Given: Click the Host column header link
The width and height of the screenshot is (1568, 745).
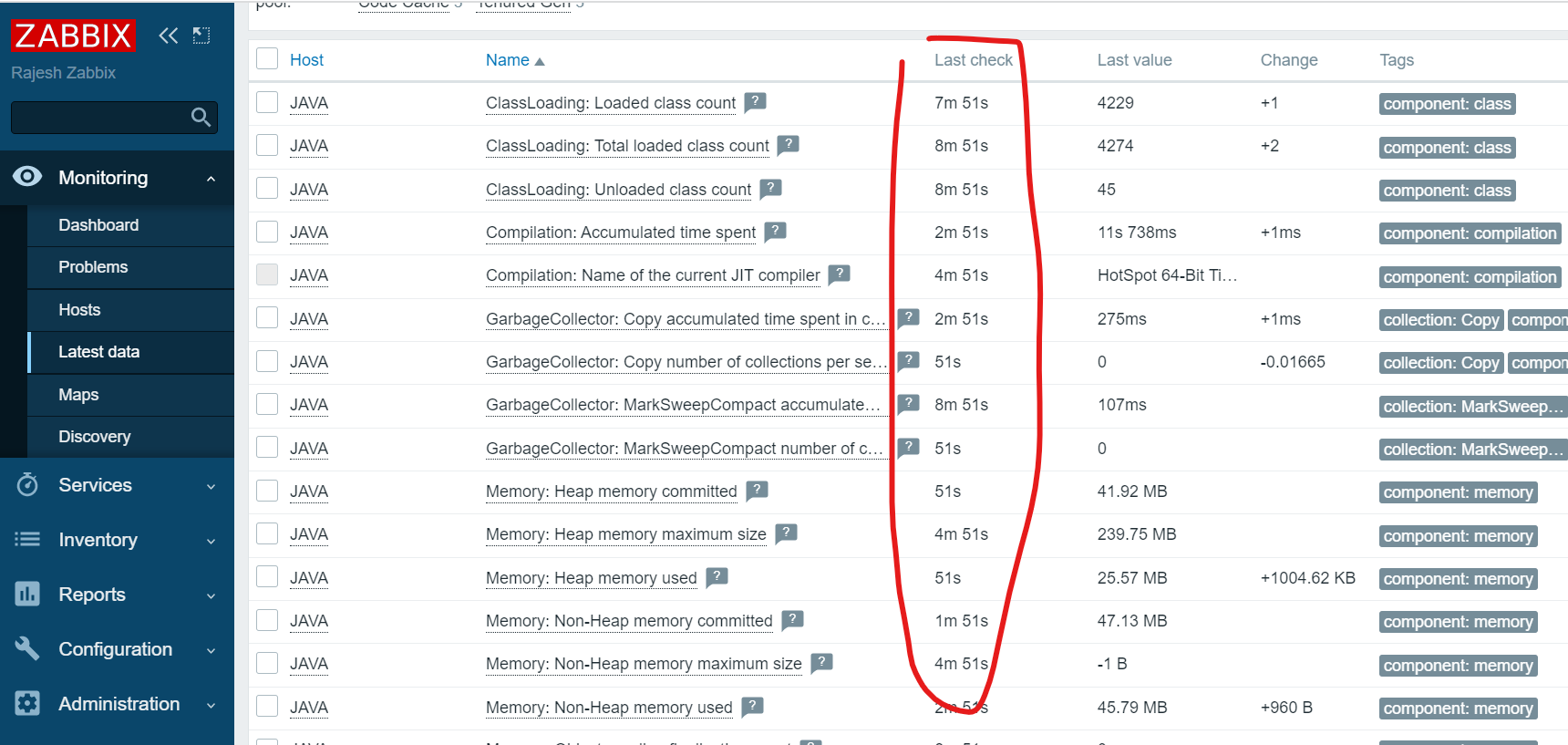Looking at the screenshot, I should pyautogui.click(x=306, y=60).
